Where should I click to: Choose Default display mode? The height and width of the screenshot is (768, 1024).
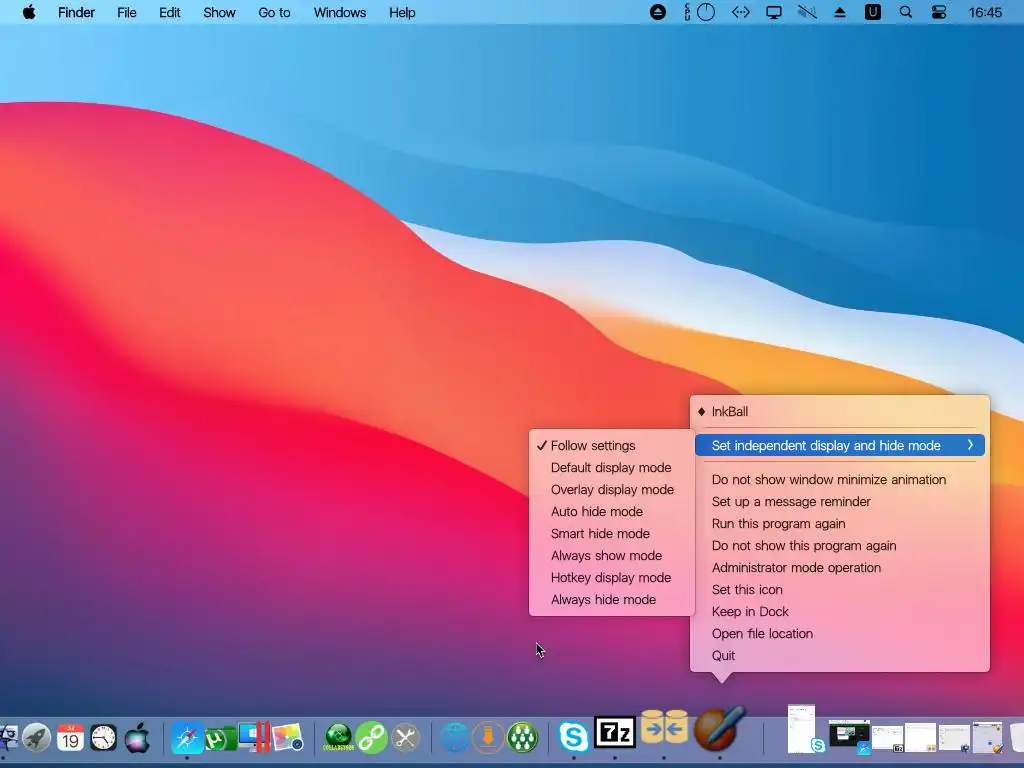(612, 468)
